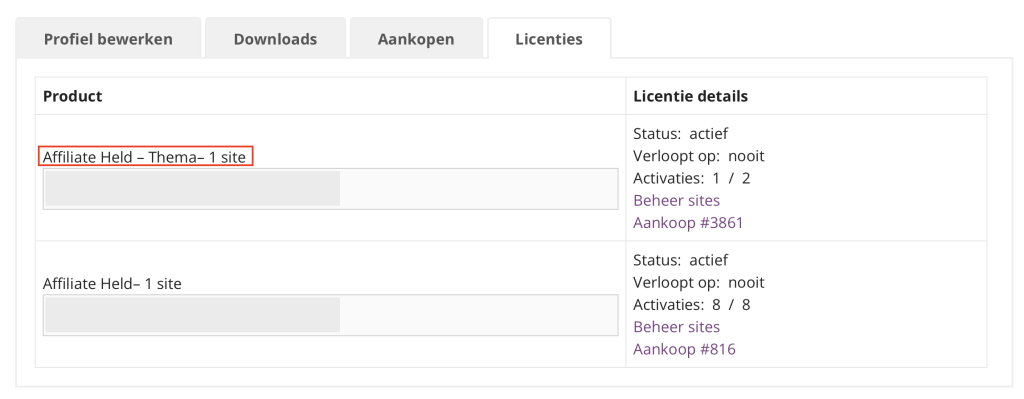Click license key field under Affiliate Held– 1 site
1024x399 pixels.
point(330,315)
